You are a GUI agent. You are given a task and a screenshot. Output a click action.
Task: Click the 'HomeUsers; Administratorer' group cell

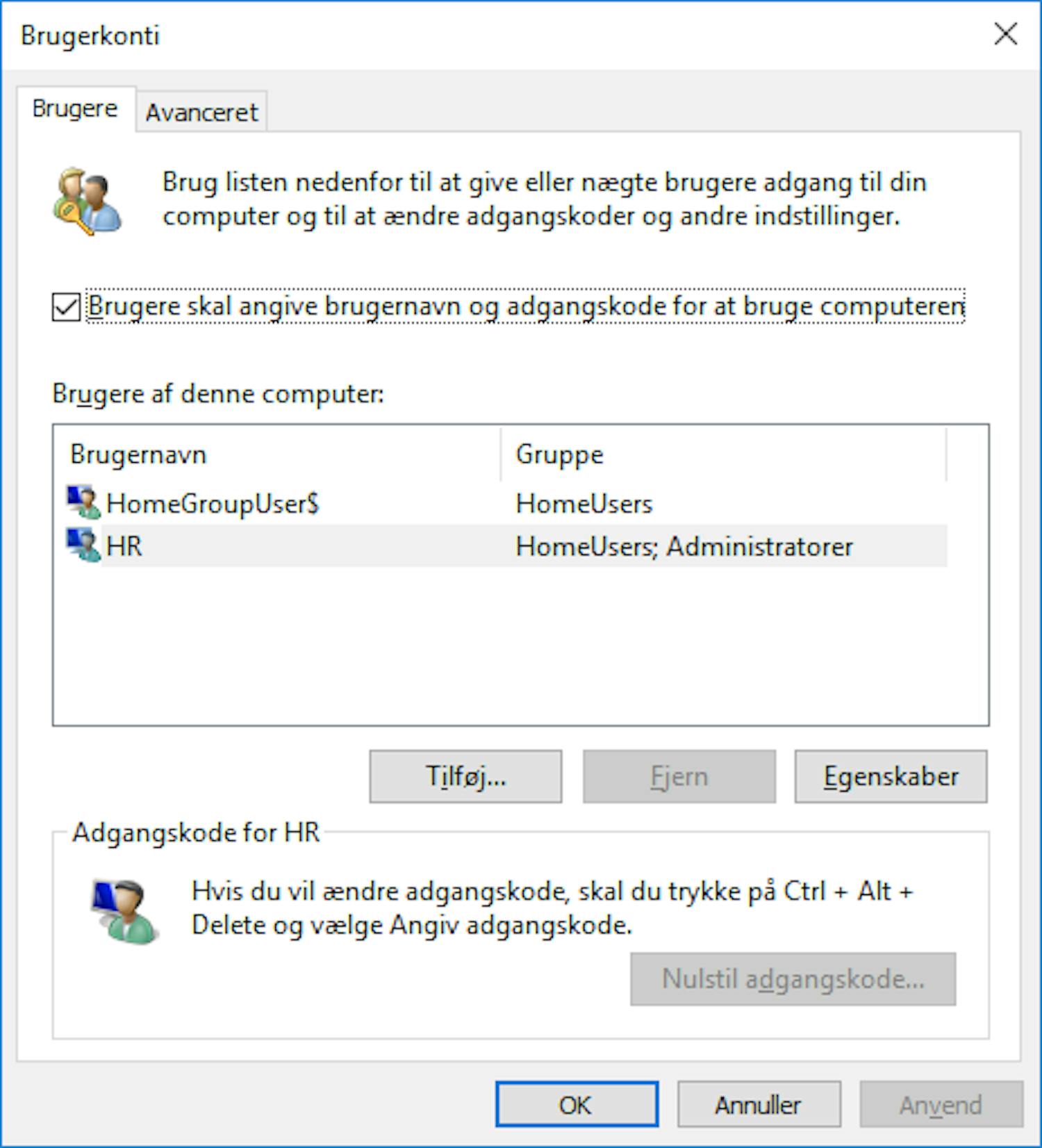coord(684,546)
